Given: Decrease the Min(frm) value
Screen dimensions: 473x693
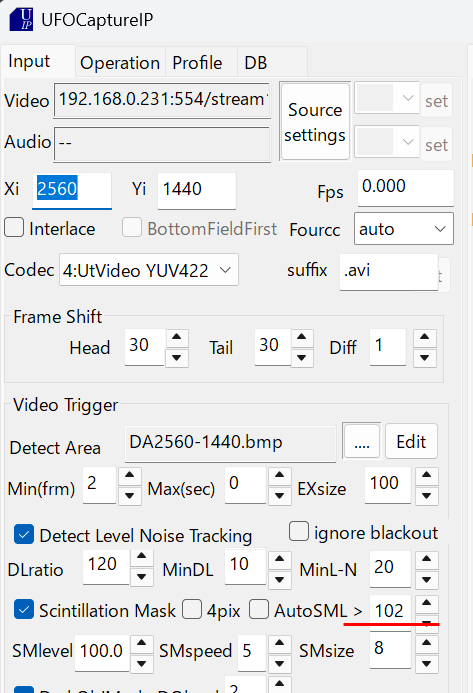Looking at the screenshot, I should 130,495.
